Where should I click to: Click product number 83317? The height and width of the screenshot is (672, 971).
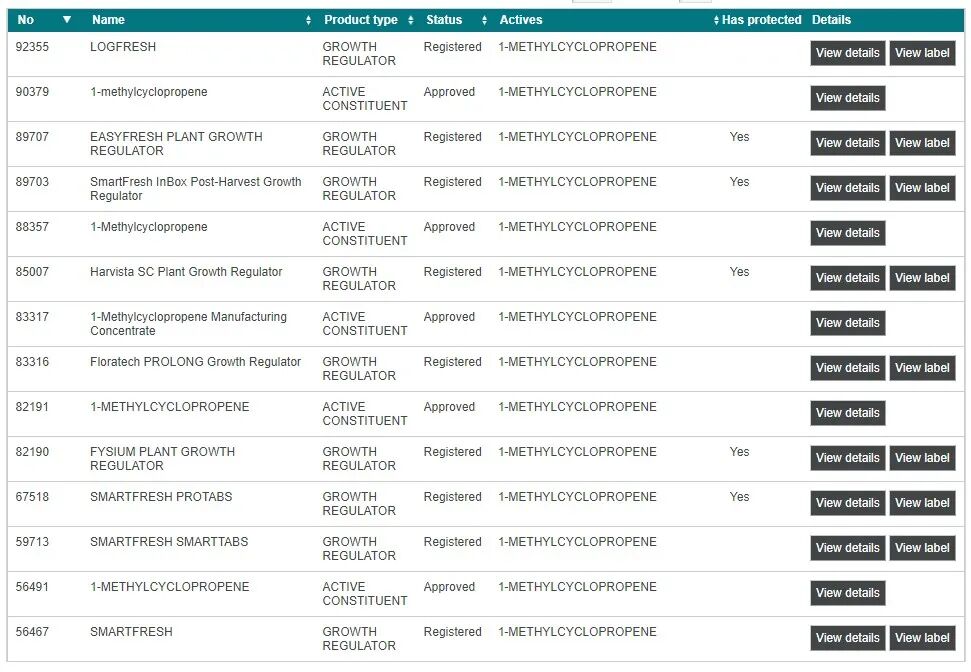click(32, 317)
